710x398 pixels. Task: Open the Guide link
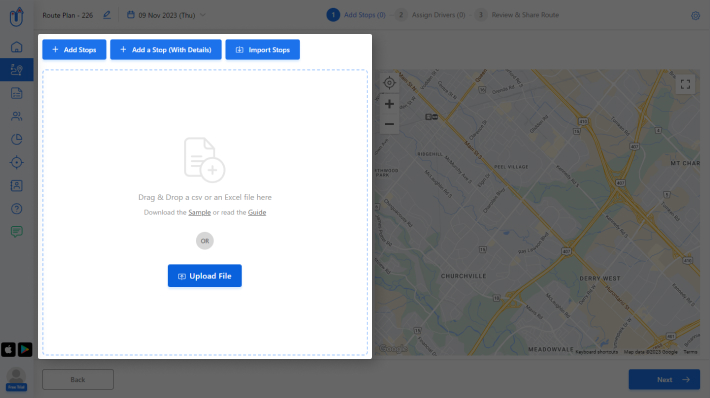pos(257,212)
